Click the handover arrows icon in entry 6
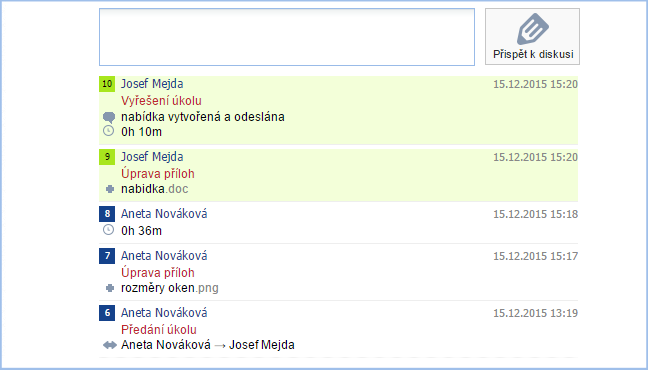Screen dimensions: 648x370 110,345
